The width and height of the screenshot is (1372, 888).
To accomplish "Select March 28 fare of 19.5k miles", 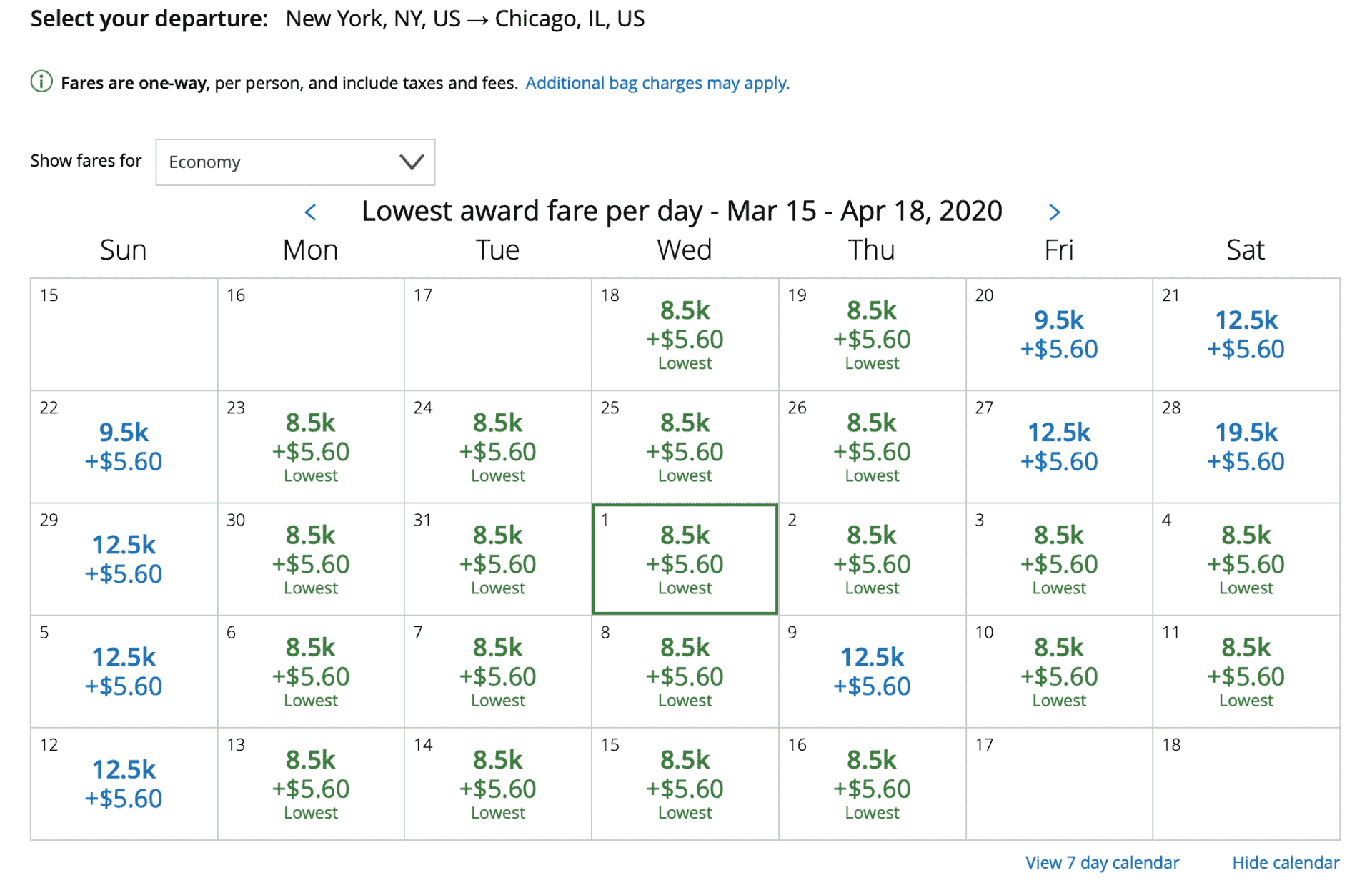I will coord(1246,447).
